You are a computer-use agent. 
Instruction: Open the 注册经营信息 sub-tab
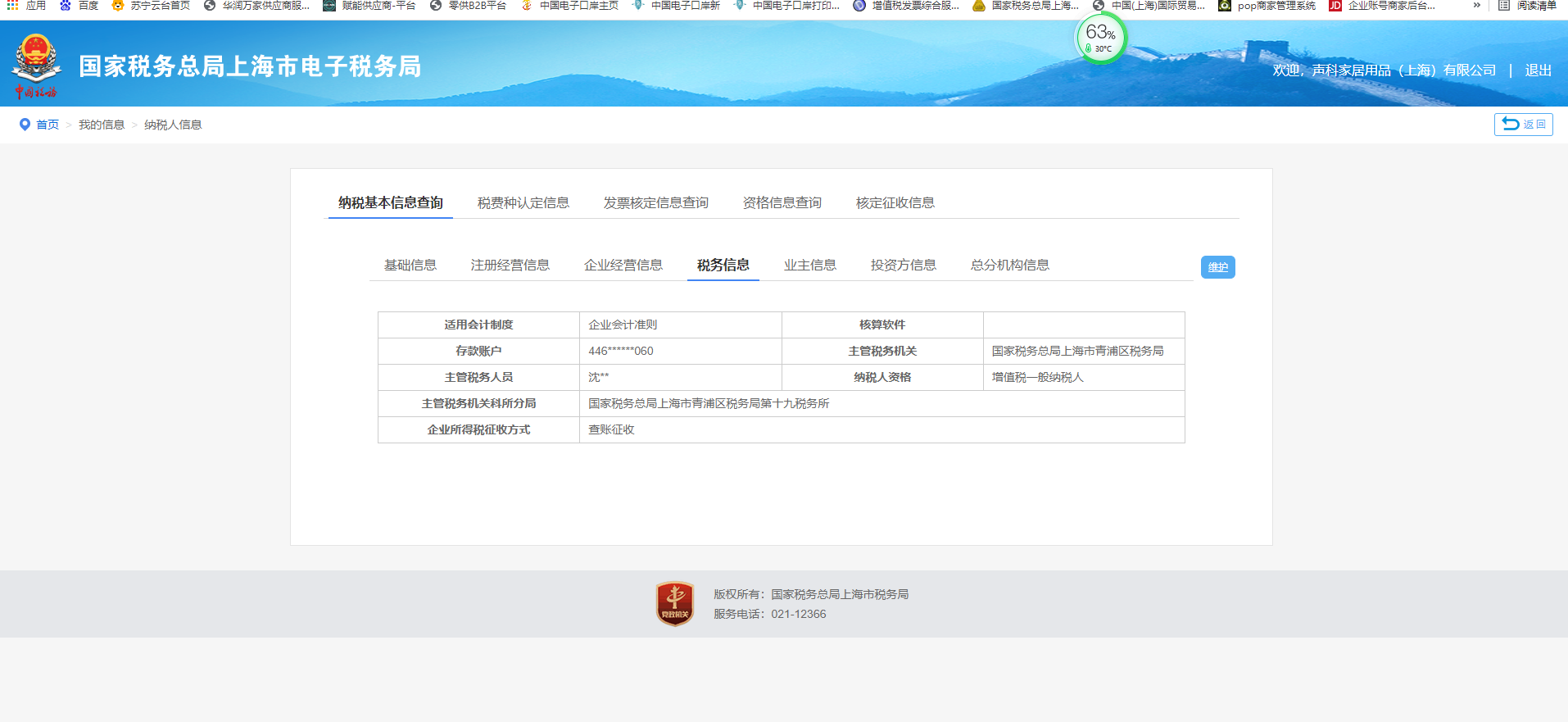510,265
